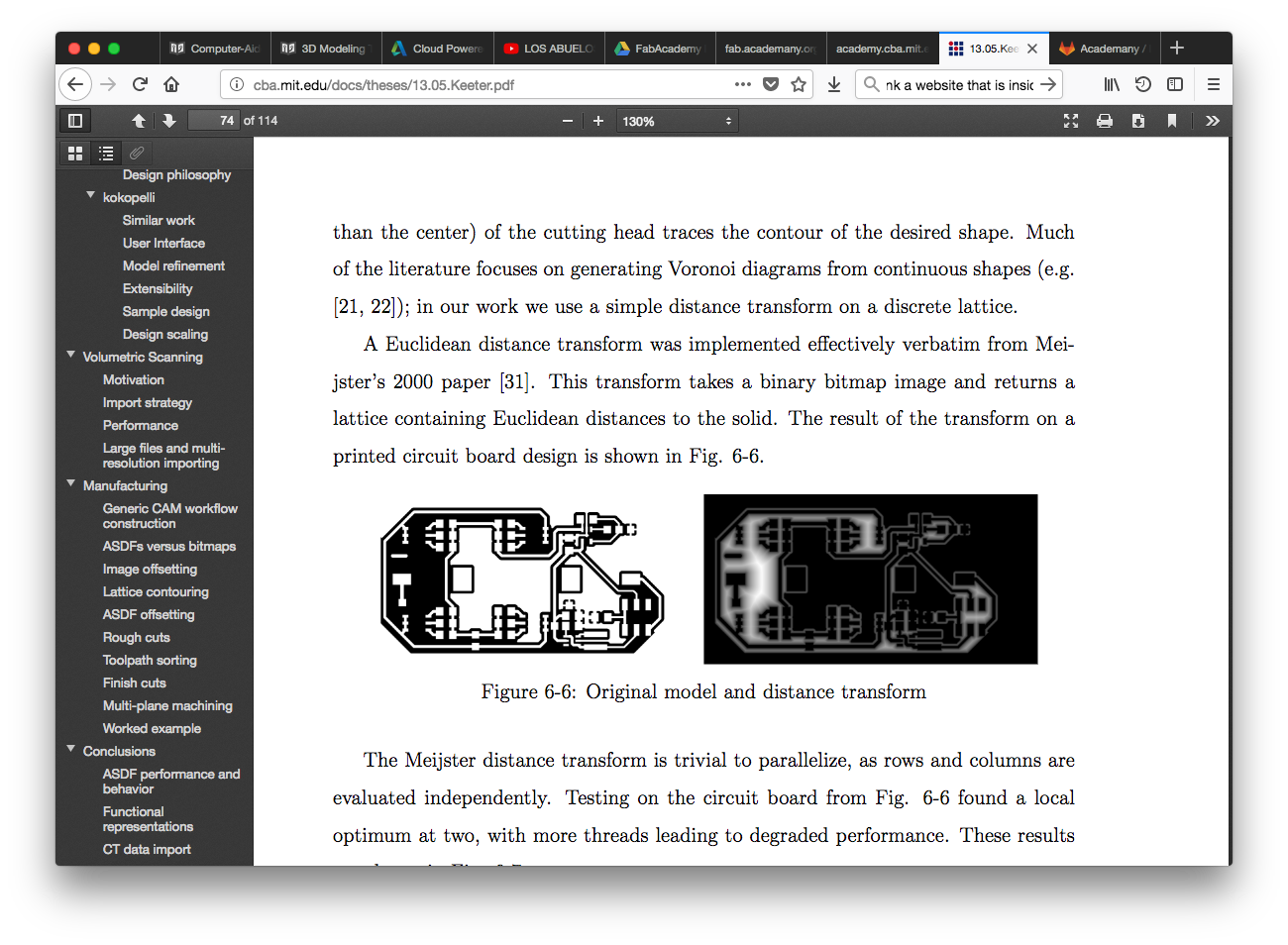Show document outline in sidebar
The image size is (1288, 945).
point(106,154)
